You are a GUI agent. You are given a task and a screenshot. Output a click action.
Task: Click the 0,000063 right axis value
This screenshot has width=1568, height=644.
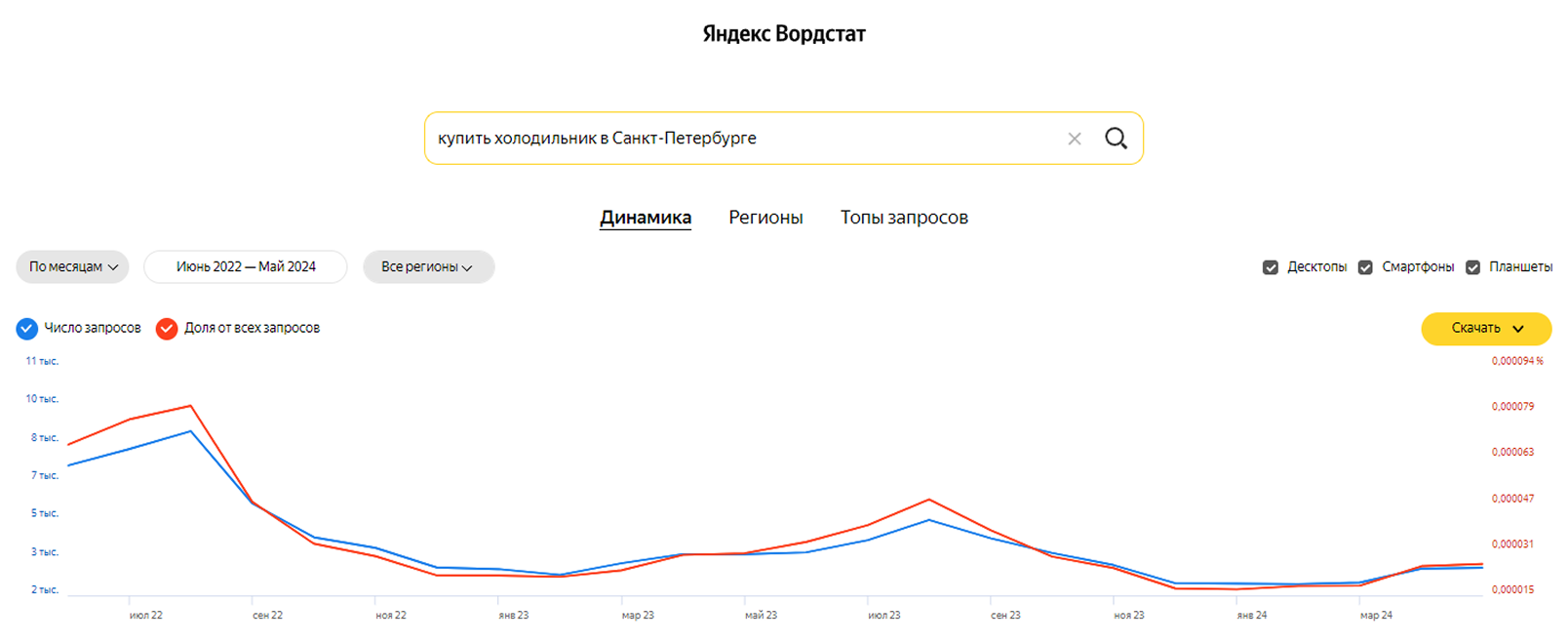click(x=1512, y=453)
